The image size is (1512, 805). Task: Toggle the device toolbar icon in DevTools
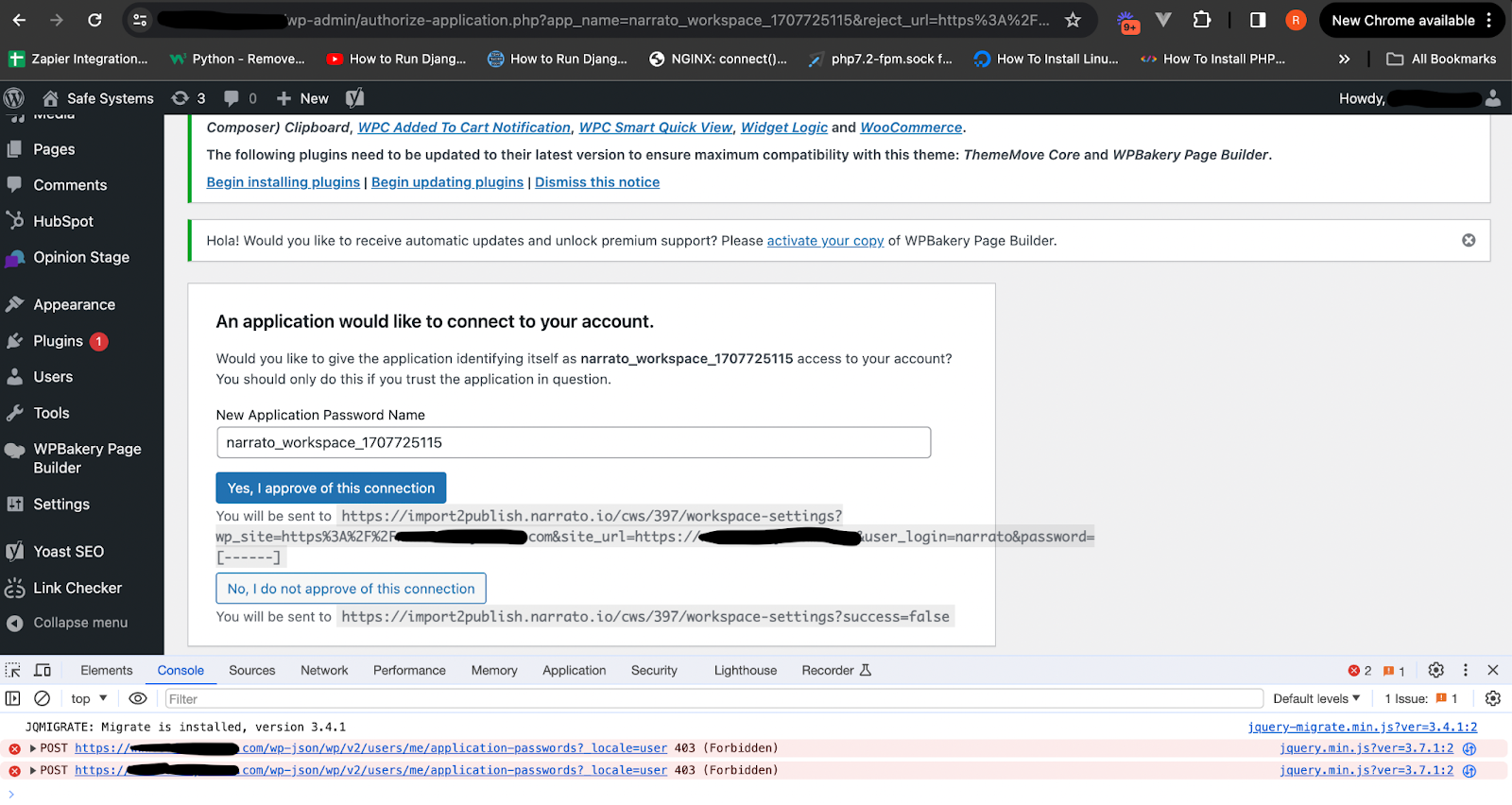pyautogui.click(x=43, y=670)
